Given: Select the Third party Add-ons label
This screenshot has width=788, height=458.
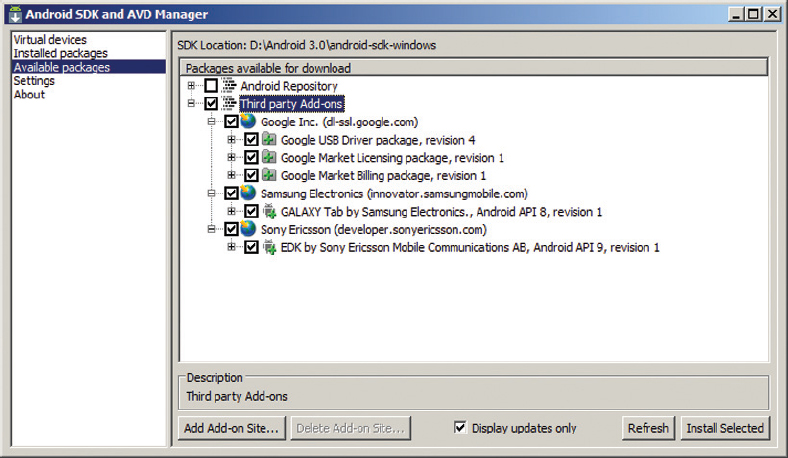Looking at the screenshot, I should (291, 104).
